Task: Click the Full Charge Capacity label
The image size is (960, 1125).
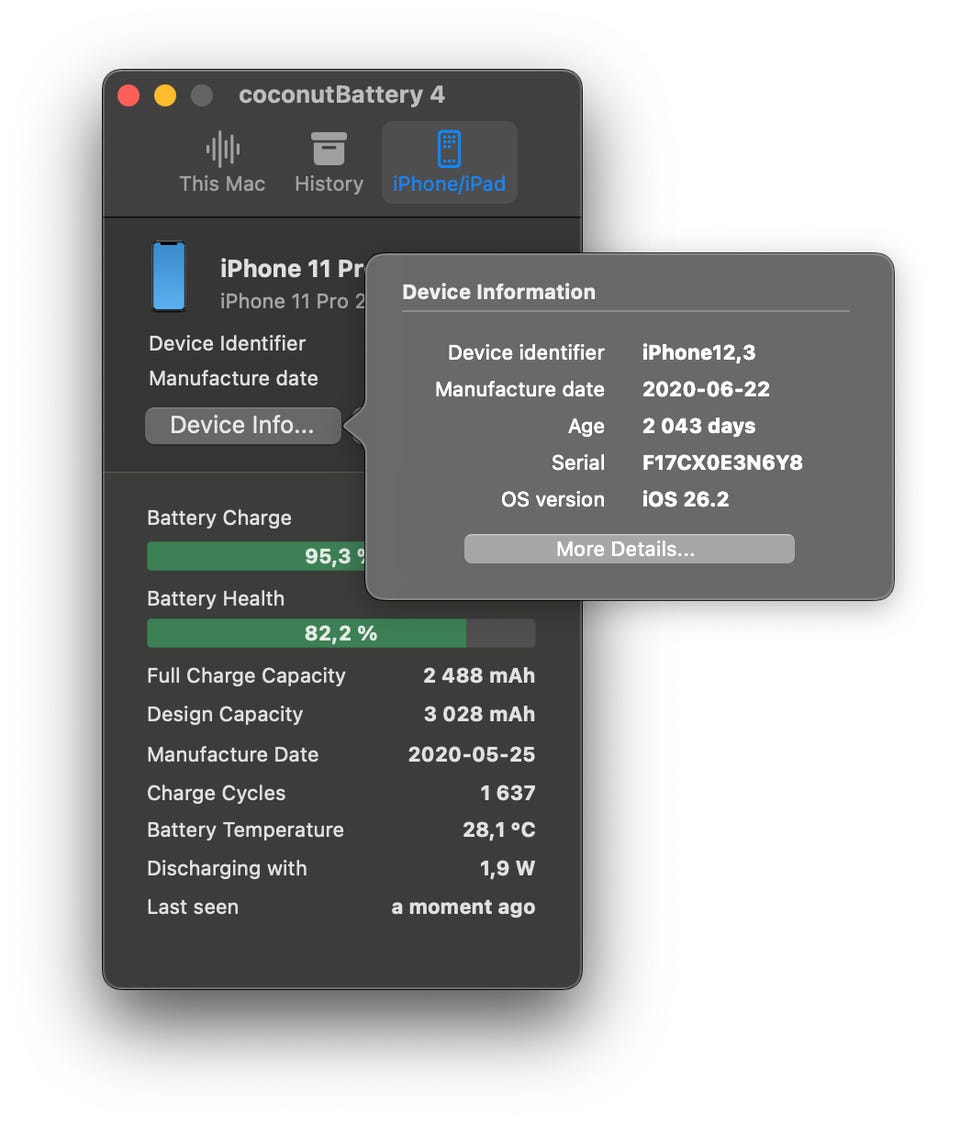Action: click(246, 676)
